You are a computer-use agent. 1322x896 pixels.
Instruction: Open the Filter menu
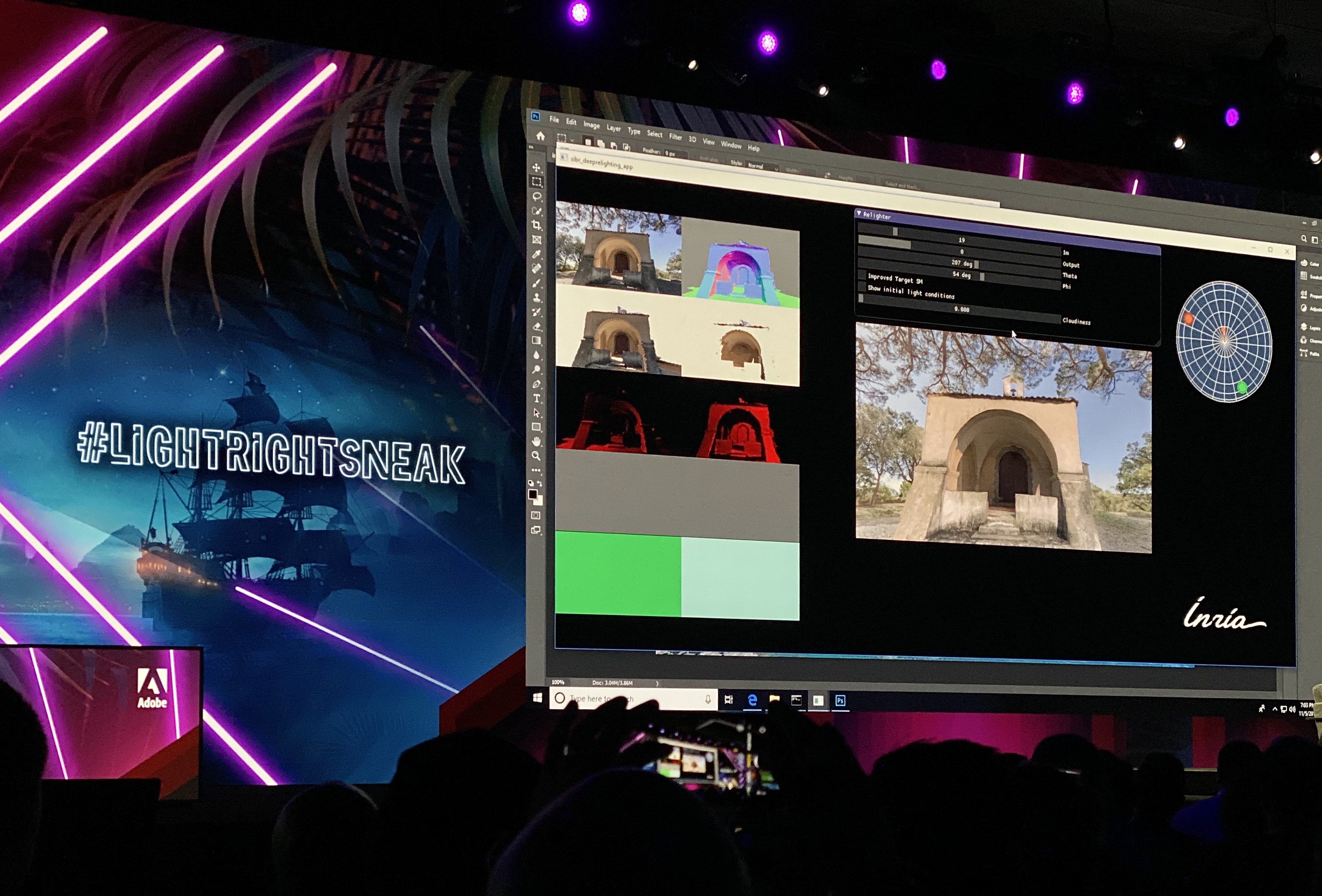coord(675,137)
